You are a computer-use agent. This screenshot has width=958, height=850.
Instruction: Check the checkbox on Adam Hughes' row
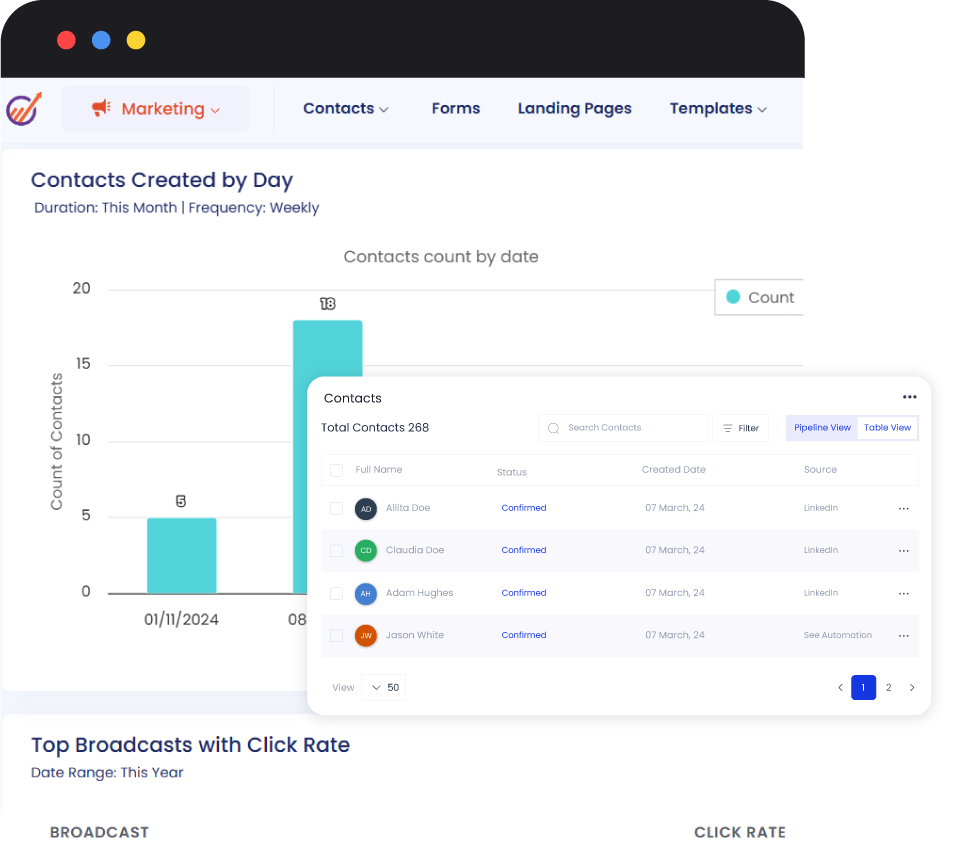coord(336,593)
